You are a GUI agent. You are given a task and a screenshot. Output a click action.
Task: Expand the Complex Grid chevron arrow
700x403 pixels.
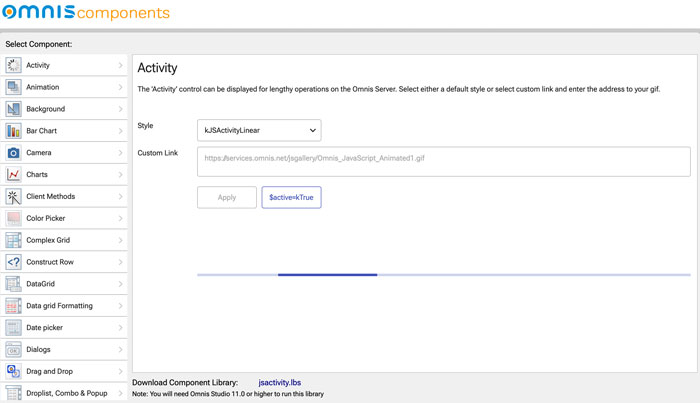tap(121, 240)
